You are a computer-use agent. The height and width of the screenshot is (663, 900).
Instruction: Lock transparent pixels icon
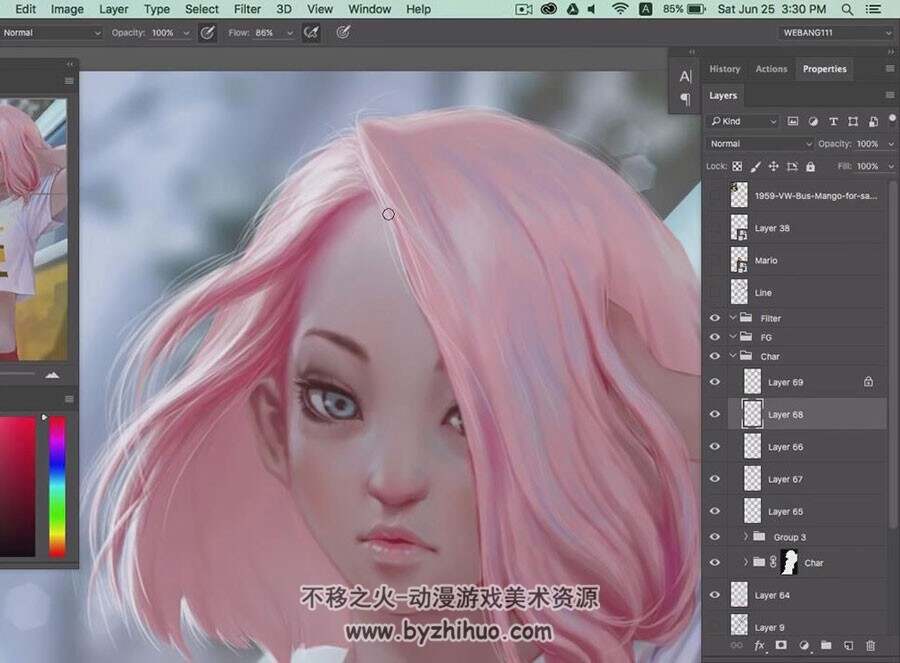[737, 166]
